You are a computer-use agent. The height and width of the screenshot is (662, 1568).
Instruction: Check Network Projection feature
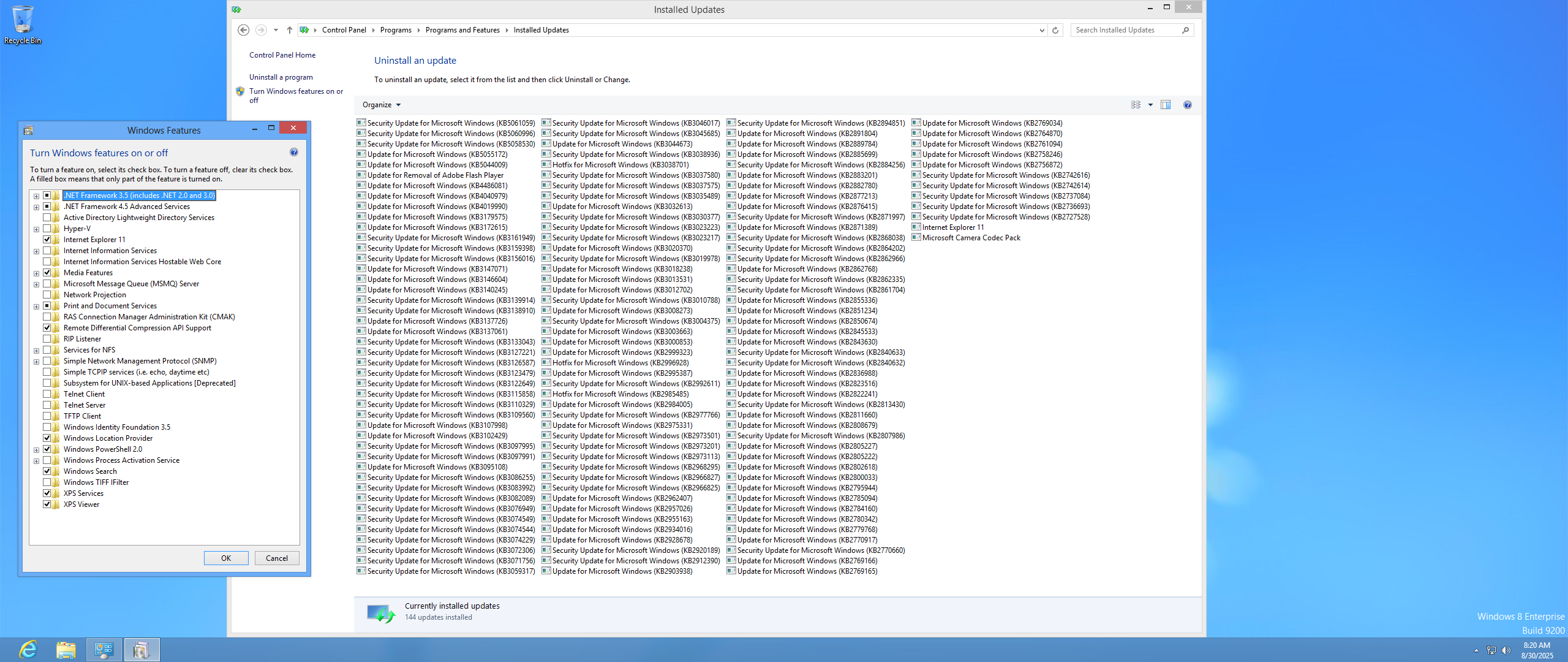click(x=47, y=295)
